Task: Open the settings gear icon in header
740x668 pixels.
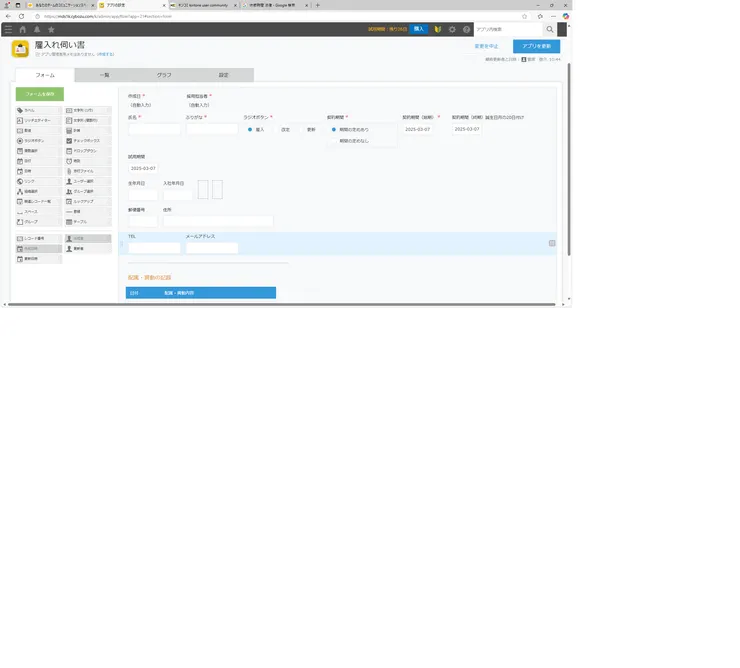Action: (452, 29)
